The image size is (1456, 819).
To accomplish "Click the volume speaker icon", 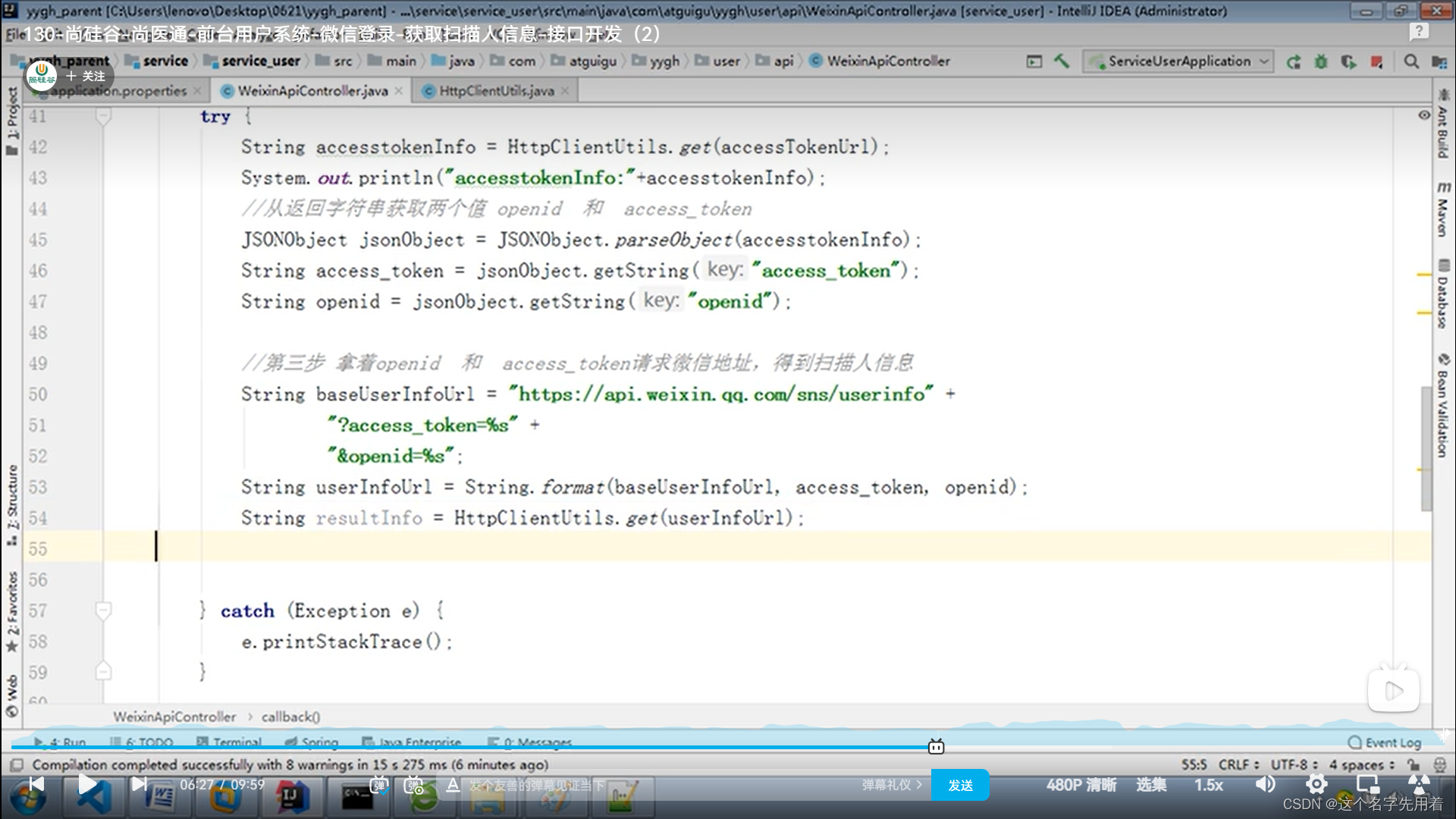I will 1265,784.
